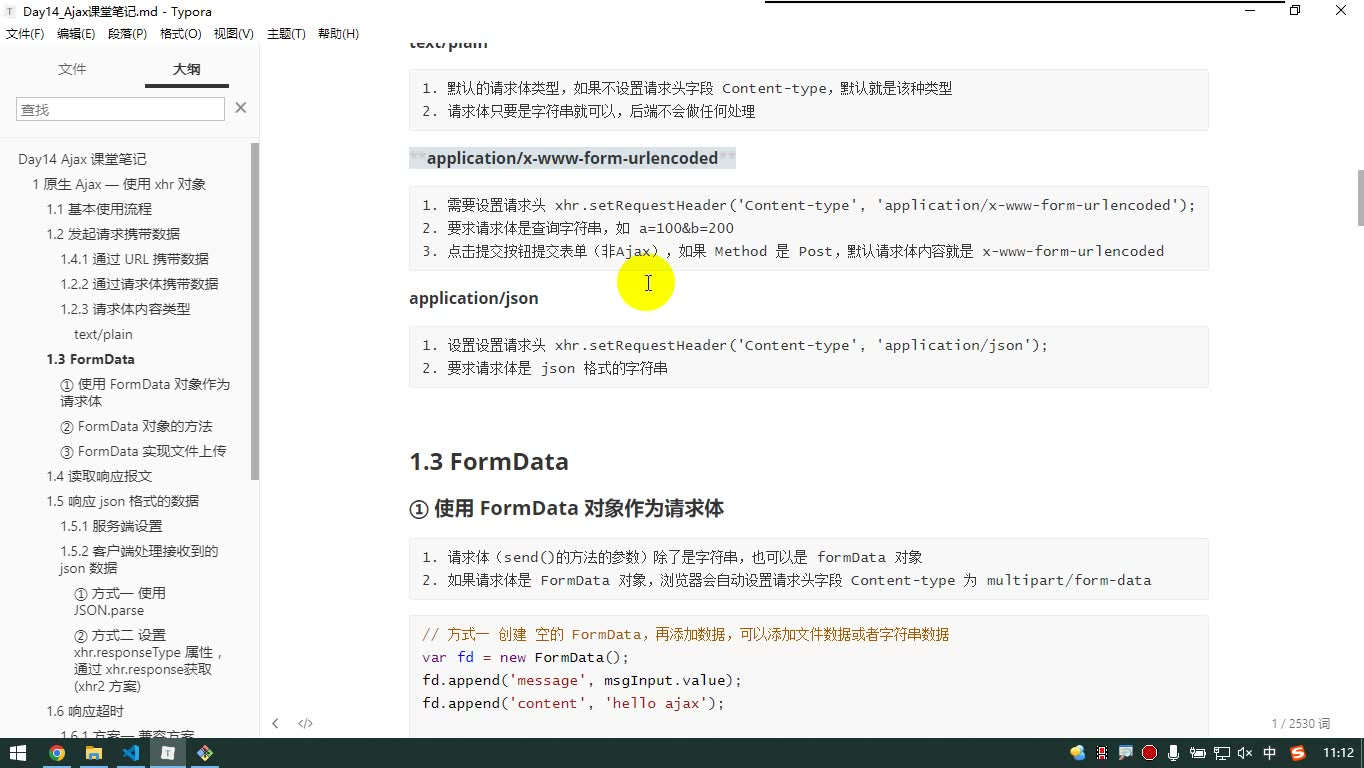The height and width of the screenshot is (768, 1364).
Task: Open File Explorer from the taskbar
Action: pos(94,753)
